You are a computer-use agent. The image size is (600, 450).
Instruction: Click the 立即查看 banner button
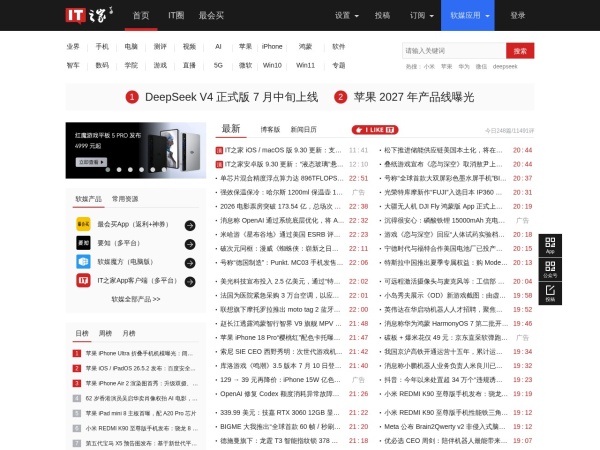[91, 162]
